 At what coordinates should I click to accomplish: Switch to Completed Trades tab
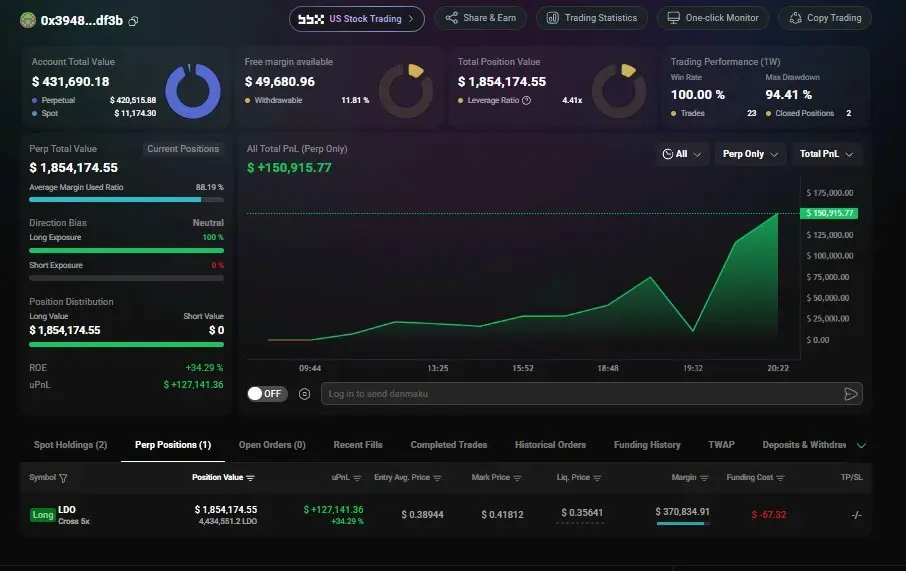(x=448, y=444)
